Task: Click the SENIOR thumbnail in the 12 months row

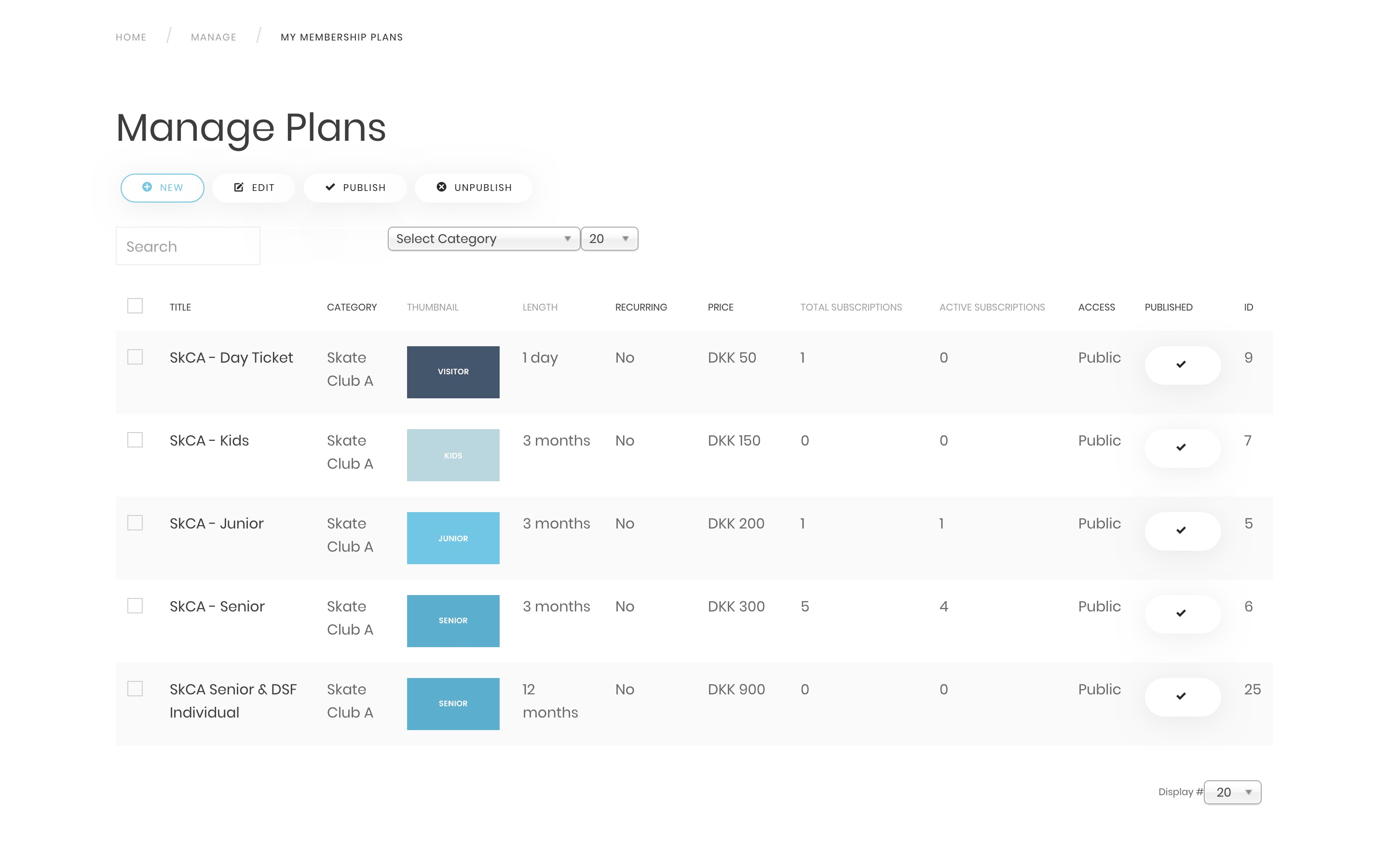Action: [x=453, y=704]
